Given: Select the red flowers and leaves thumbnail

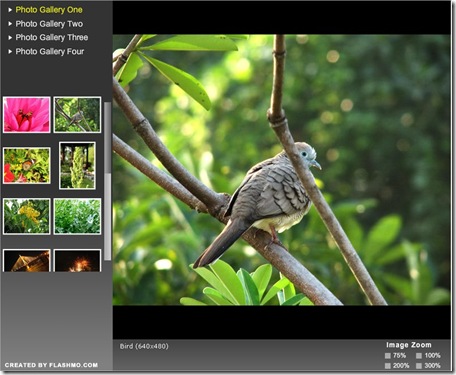Looking at the screenshot, I should tap(27, 166).
